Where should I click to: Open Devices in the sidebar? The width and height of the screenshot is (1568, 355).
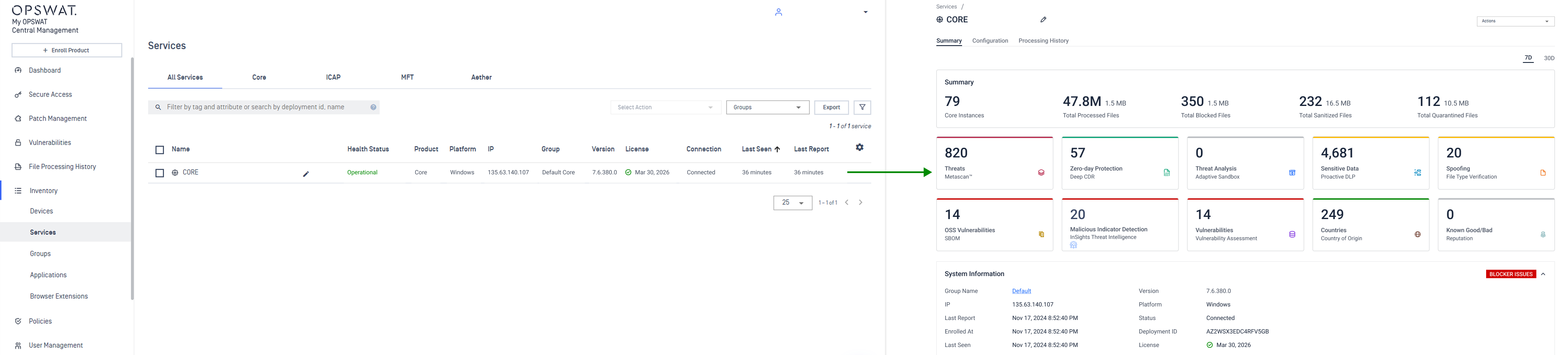pos(41,211)
